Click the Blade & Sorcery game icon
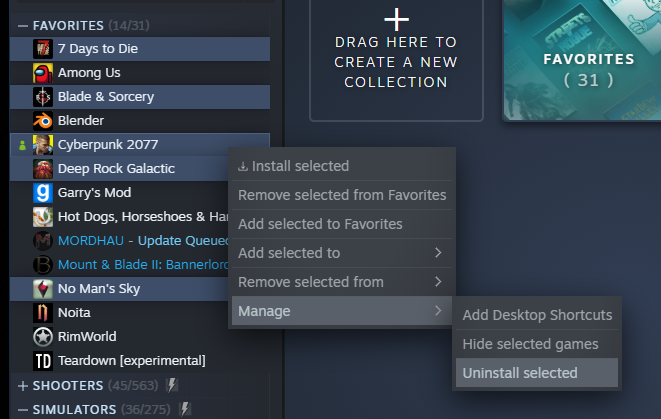661x419 pixels. coord(43,97)
